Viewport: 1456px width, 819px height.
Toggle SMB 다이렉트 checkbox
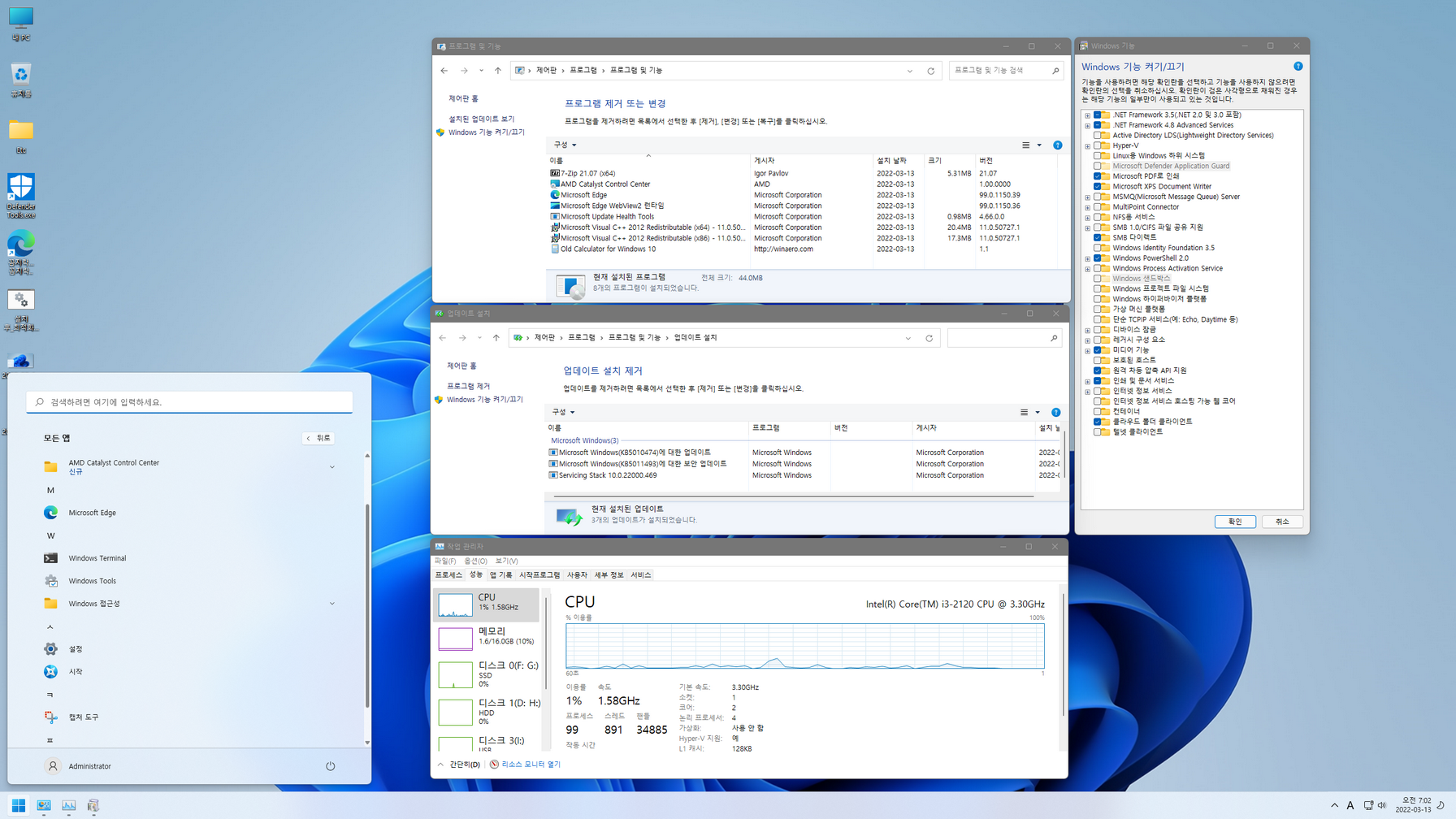(1097, 237)
